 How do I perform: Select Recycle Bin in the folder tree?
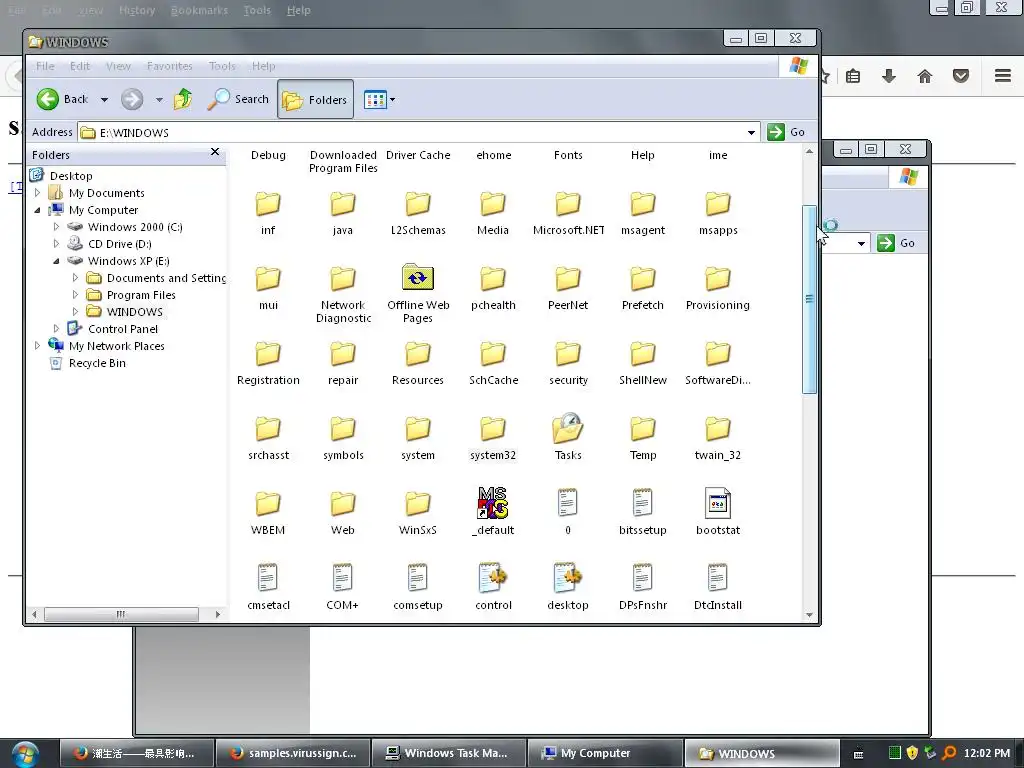(97, 362)
